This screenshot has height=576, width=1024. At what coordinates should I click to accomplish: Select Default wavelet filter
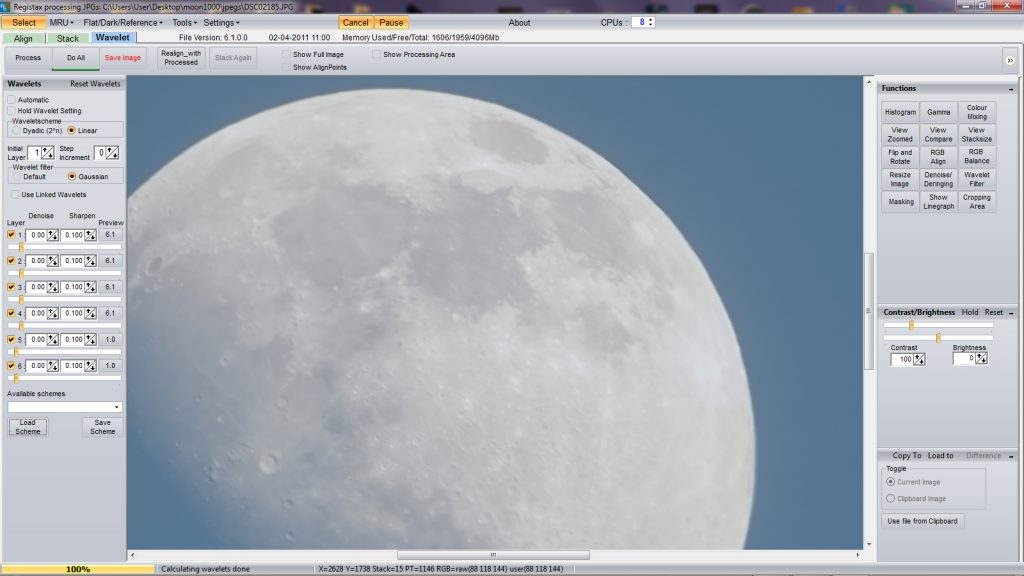[x=17, y=177]
